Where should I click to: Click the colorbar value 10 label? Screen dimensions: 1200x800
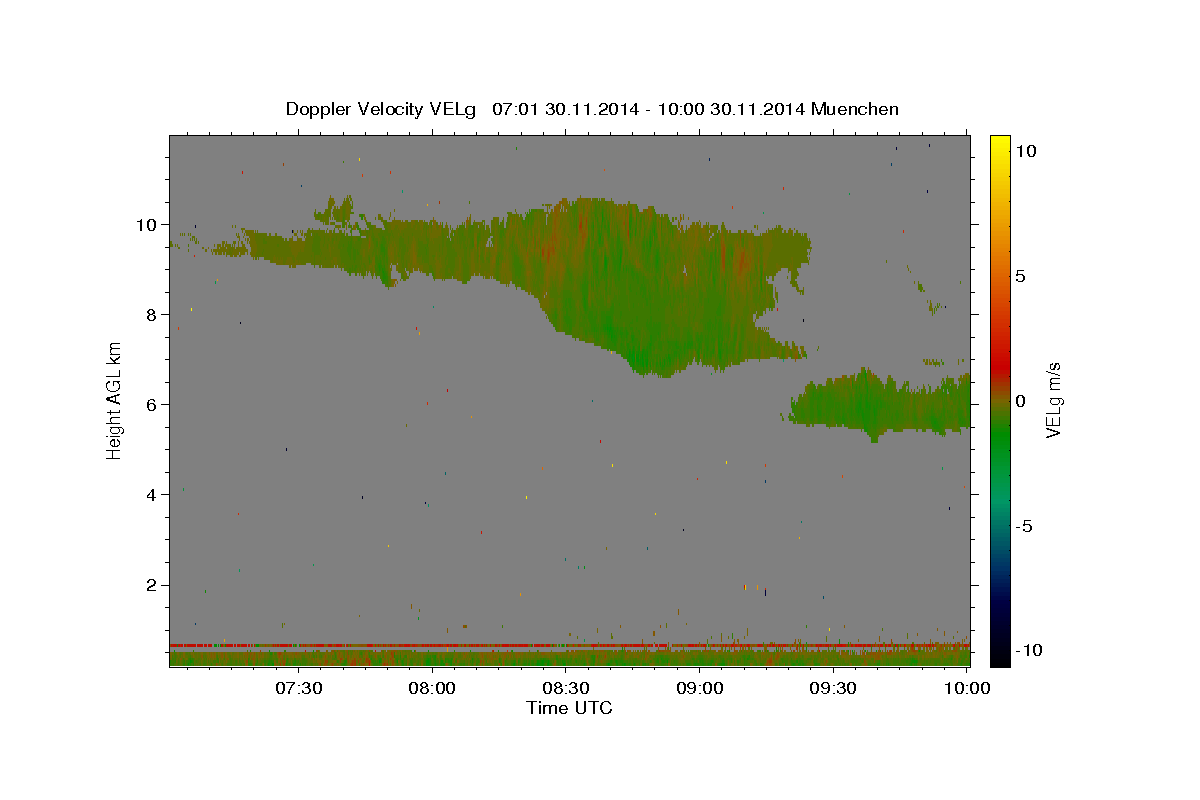pyautogui.click(x=1026, y=150)
